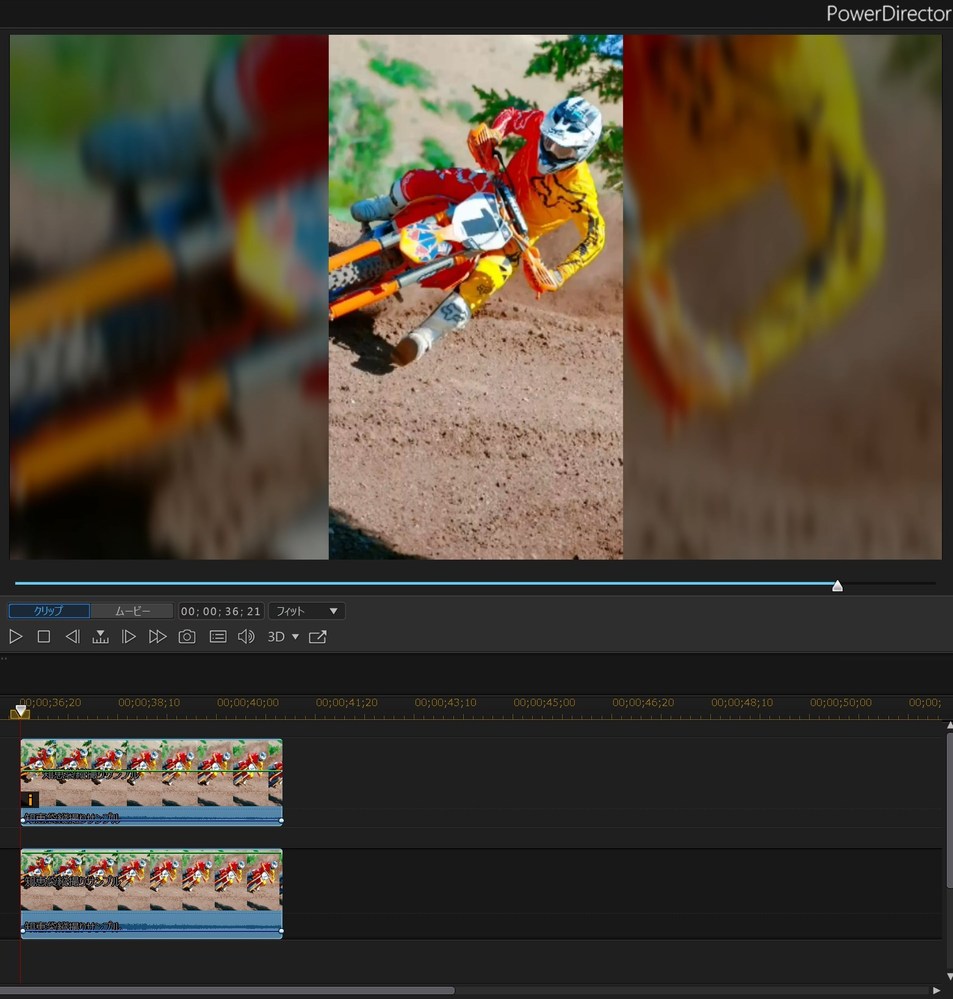Start playback with the Play button

tap(16, 636)
